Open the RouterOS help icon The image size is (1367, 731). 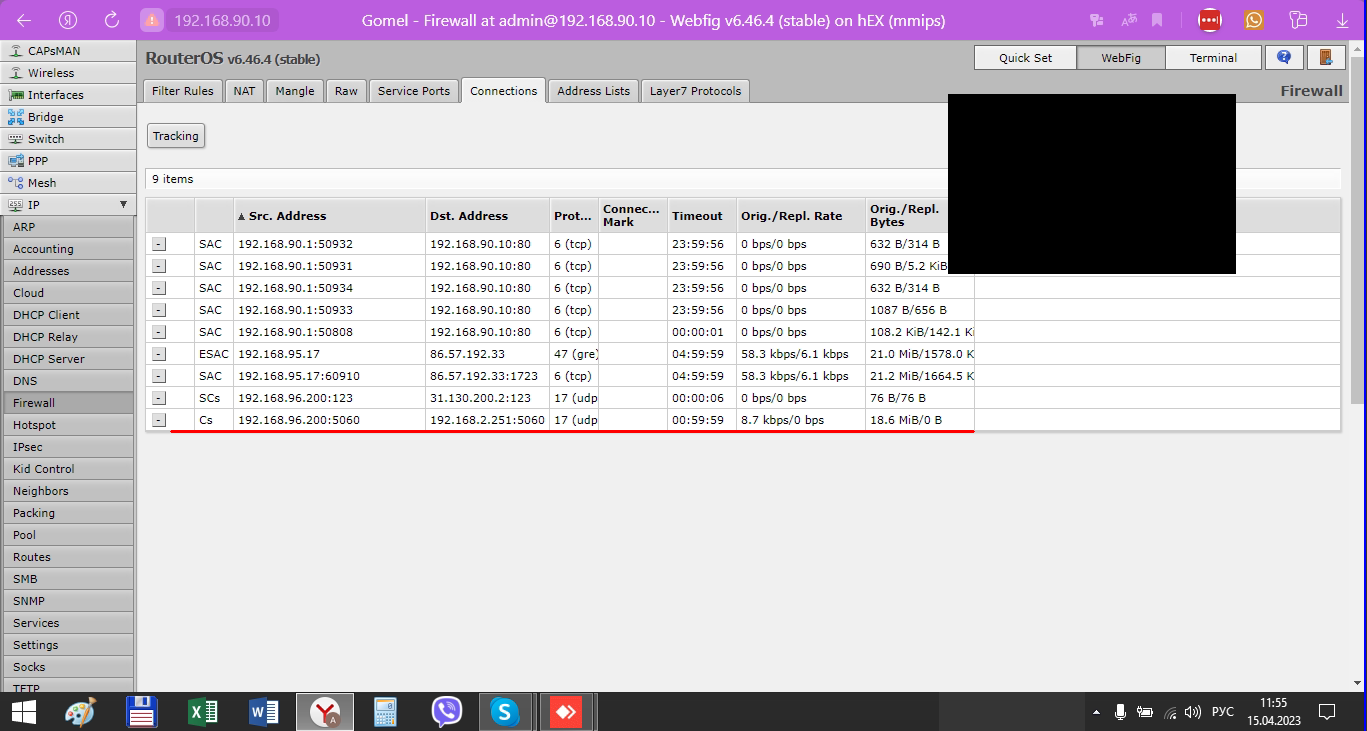coord(1284,58)
